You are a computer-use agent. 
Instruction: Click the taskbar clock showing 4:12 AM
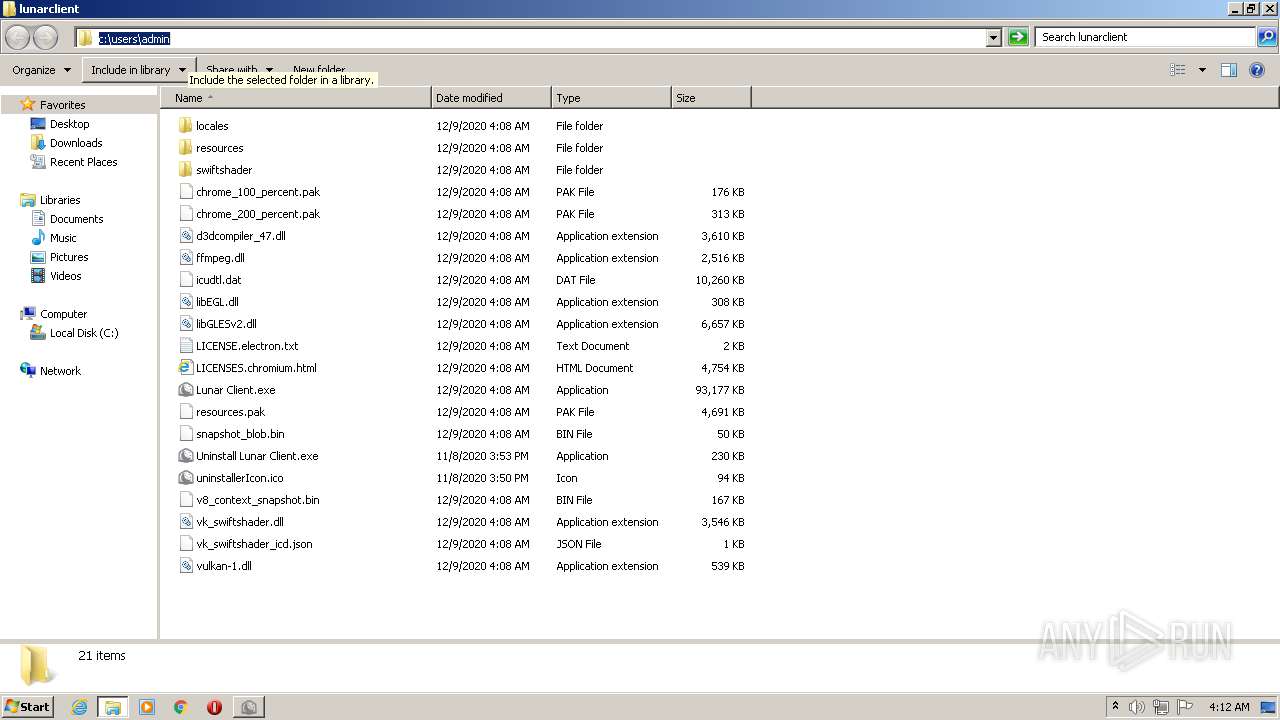click(1229, 707)
